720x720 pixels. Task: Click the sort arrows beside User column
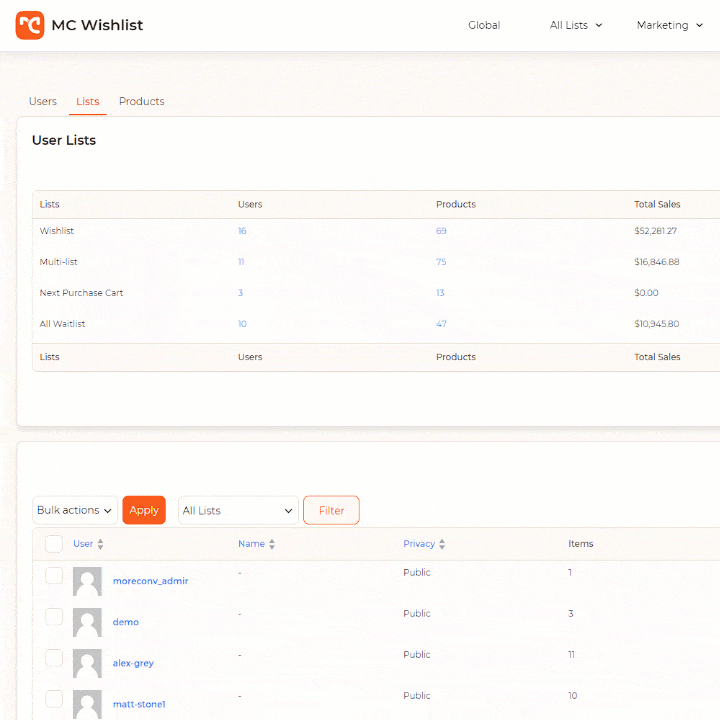100,544
